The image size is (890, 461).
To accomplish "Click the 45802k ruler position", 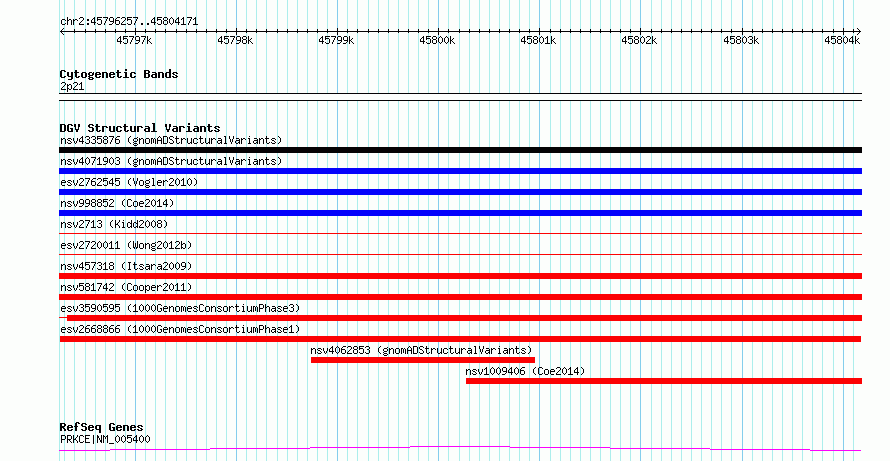I will click(639, 40).
